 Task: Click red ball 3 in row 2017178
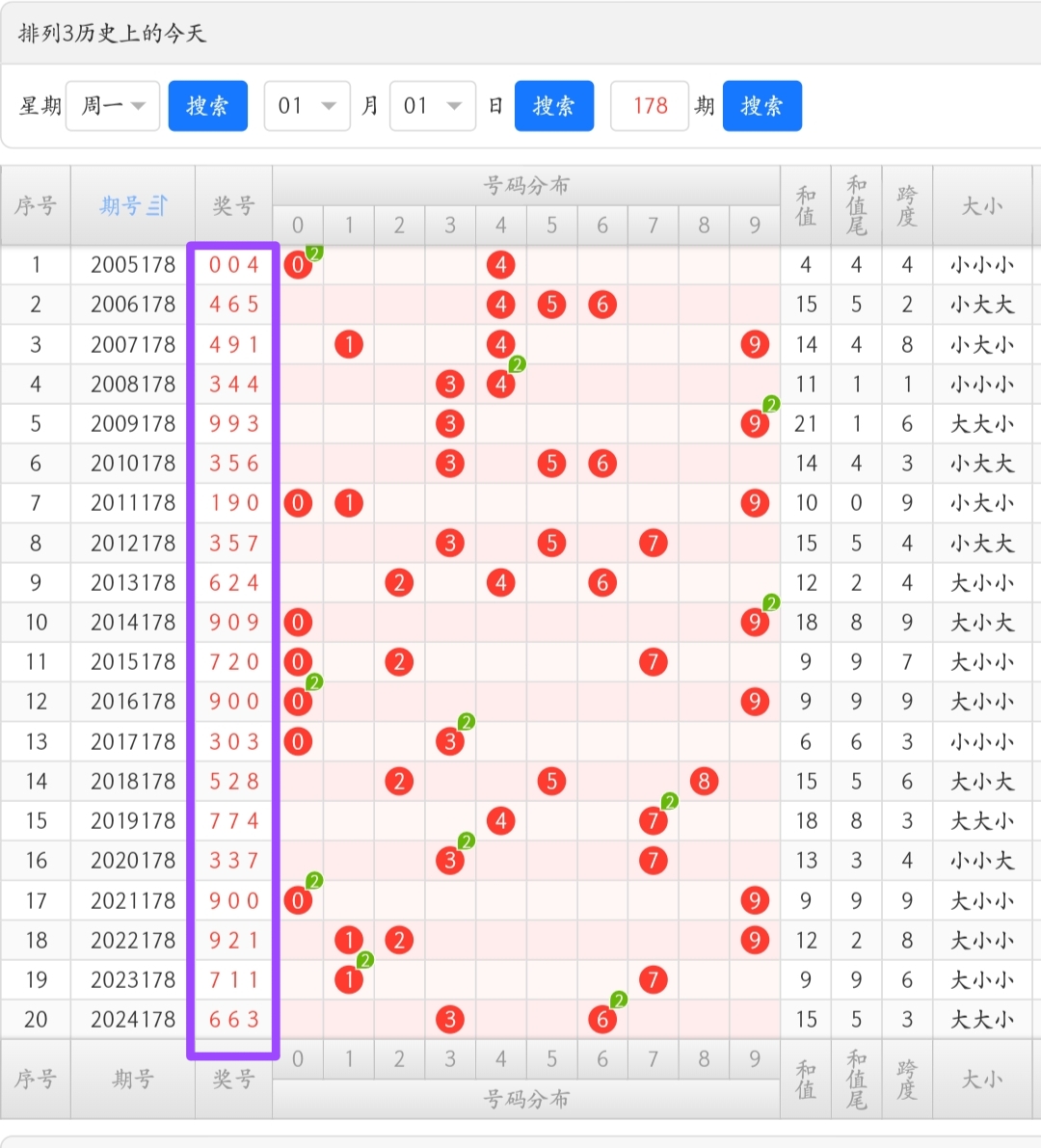pyautogui.click(x=450, y=741)
